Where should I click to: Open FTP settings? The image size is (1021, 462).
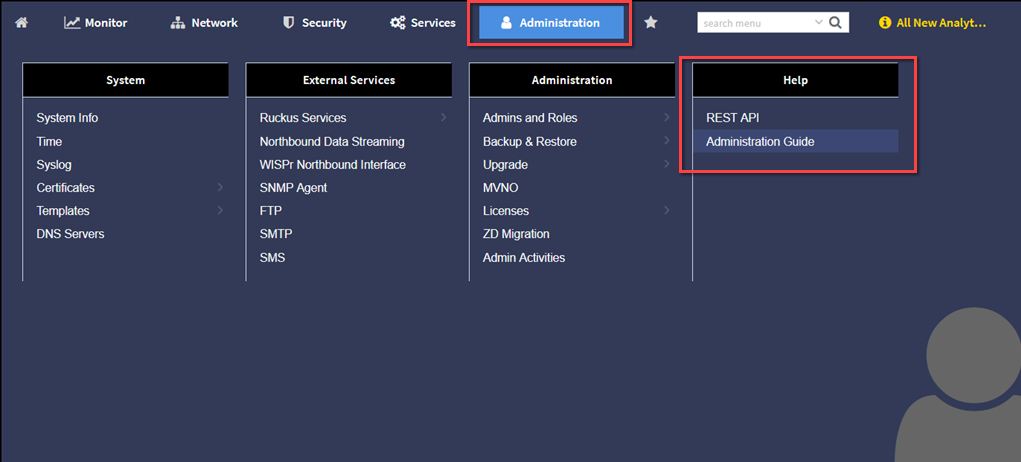click(271, 211)
